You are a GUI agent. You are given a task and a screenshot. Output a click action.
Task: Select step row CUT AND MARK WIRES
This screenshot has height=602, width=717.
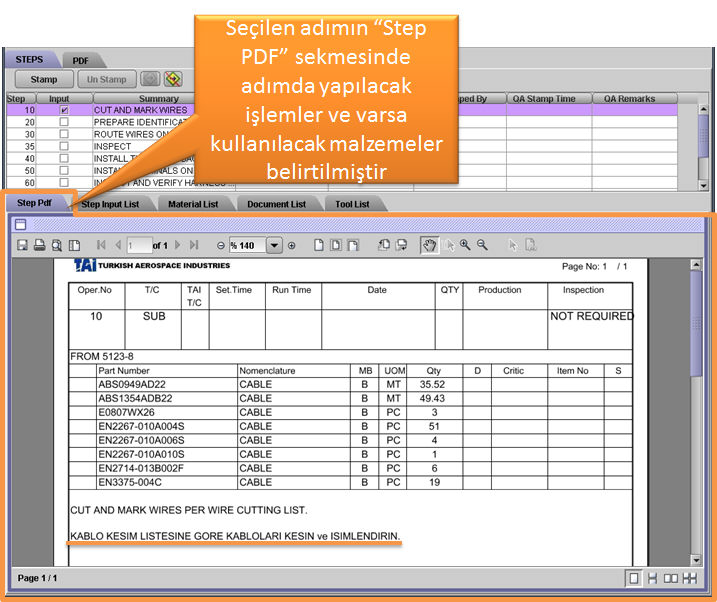(342, 110)
